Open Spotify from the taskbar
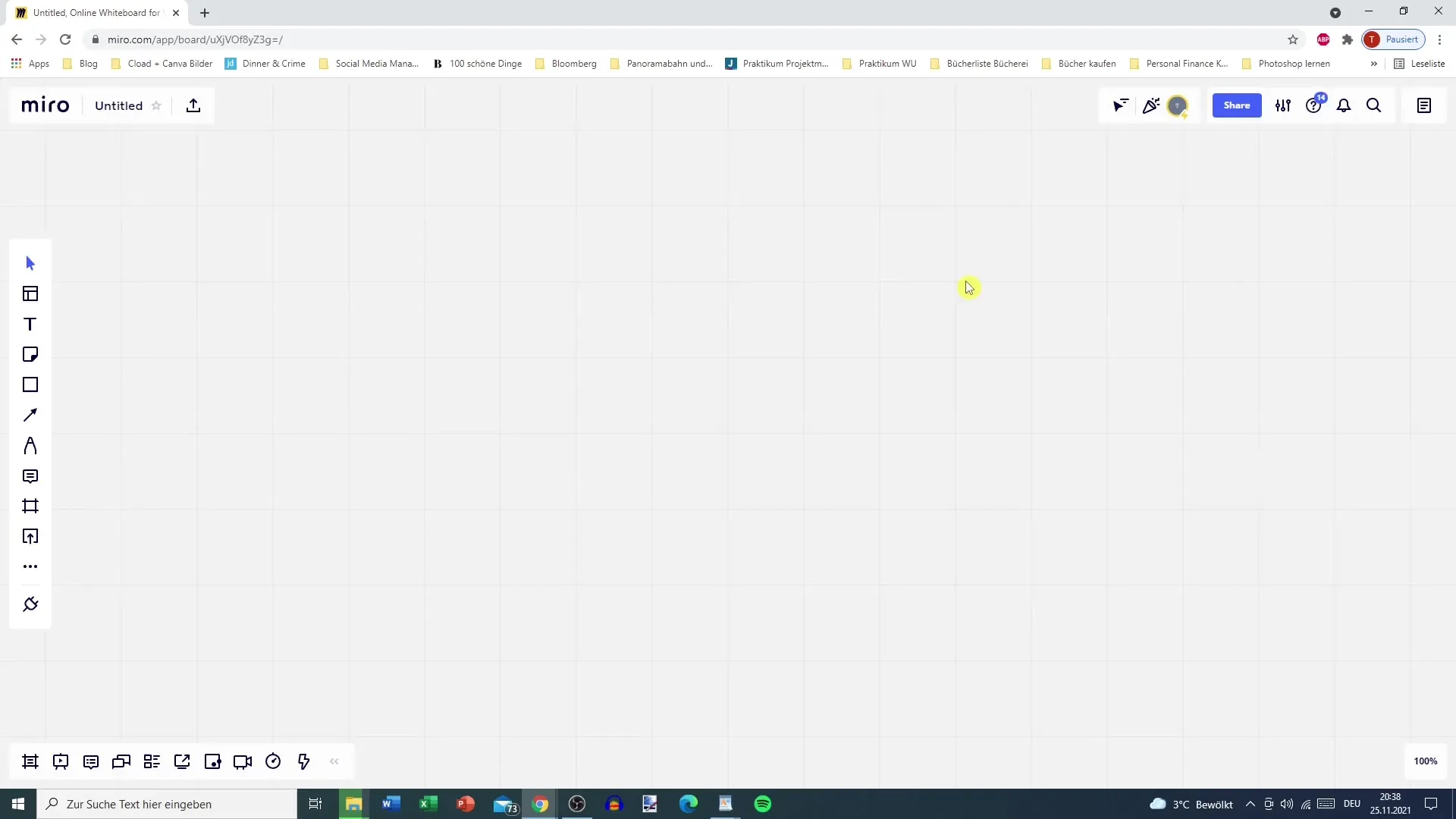The image size is (1456, 819). (762, 804)
